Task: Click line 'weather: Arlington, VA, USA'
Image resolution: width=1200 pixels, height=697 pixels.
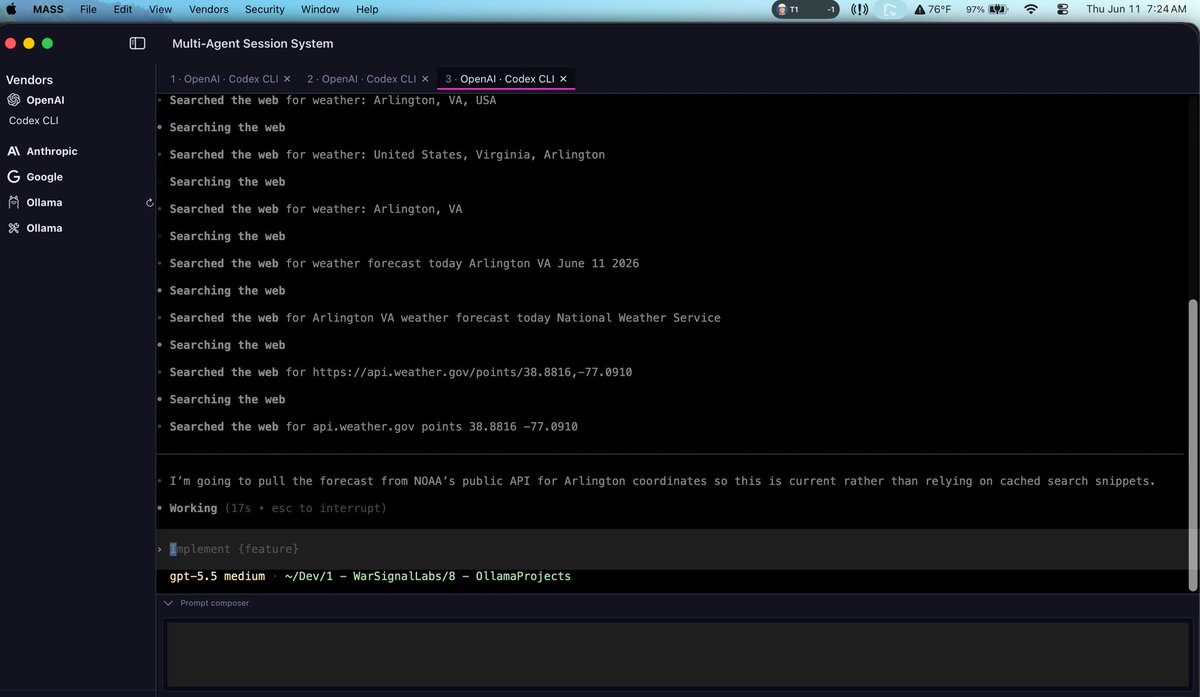Action: pyautogui.click(x=333, y=100)
